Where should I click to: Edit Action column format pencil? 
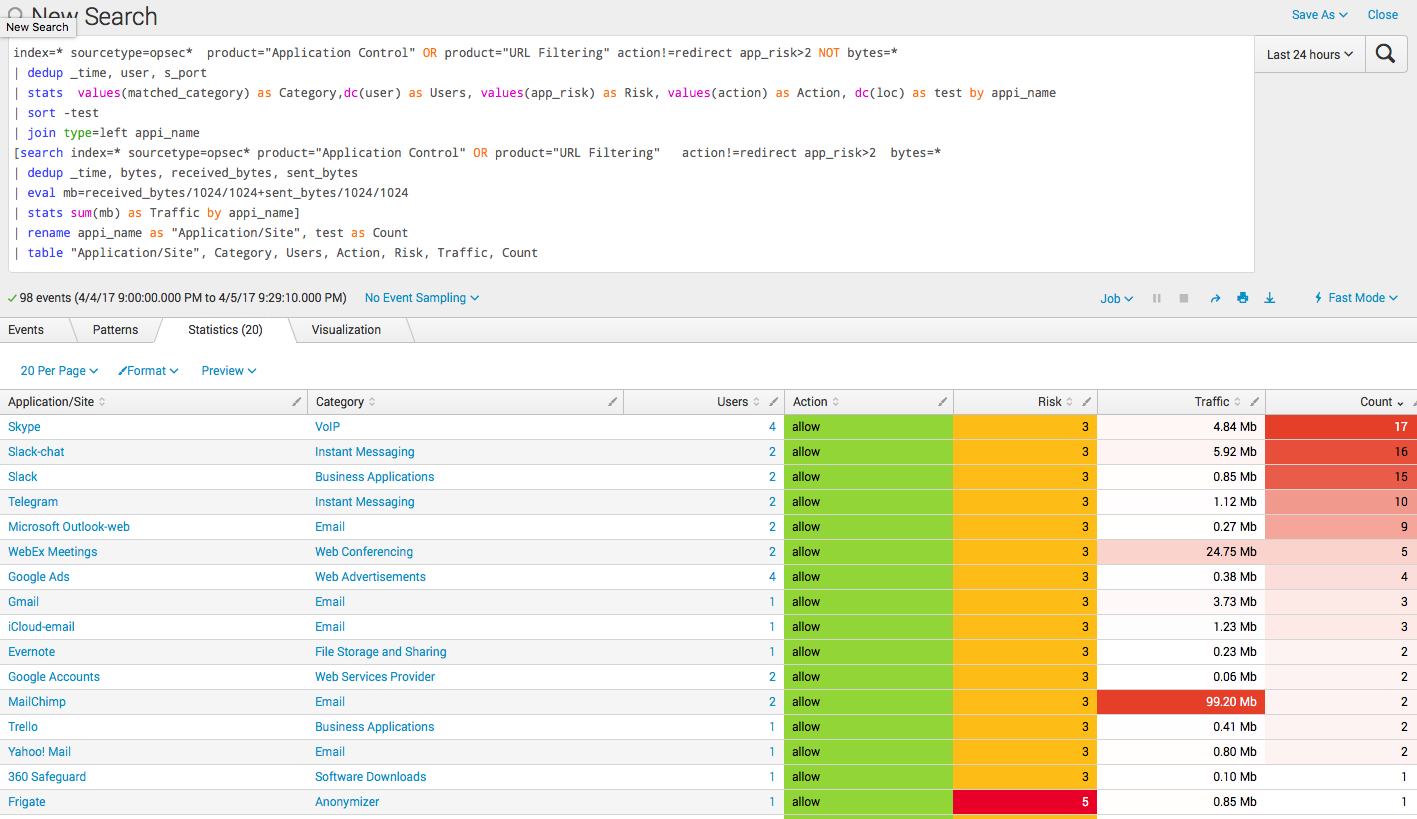coord(942,402)
